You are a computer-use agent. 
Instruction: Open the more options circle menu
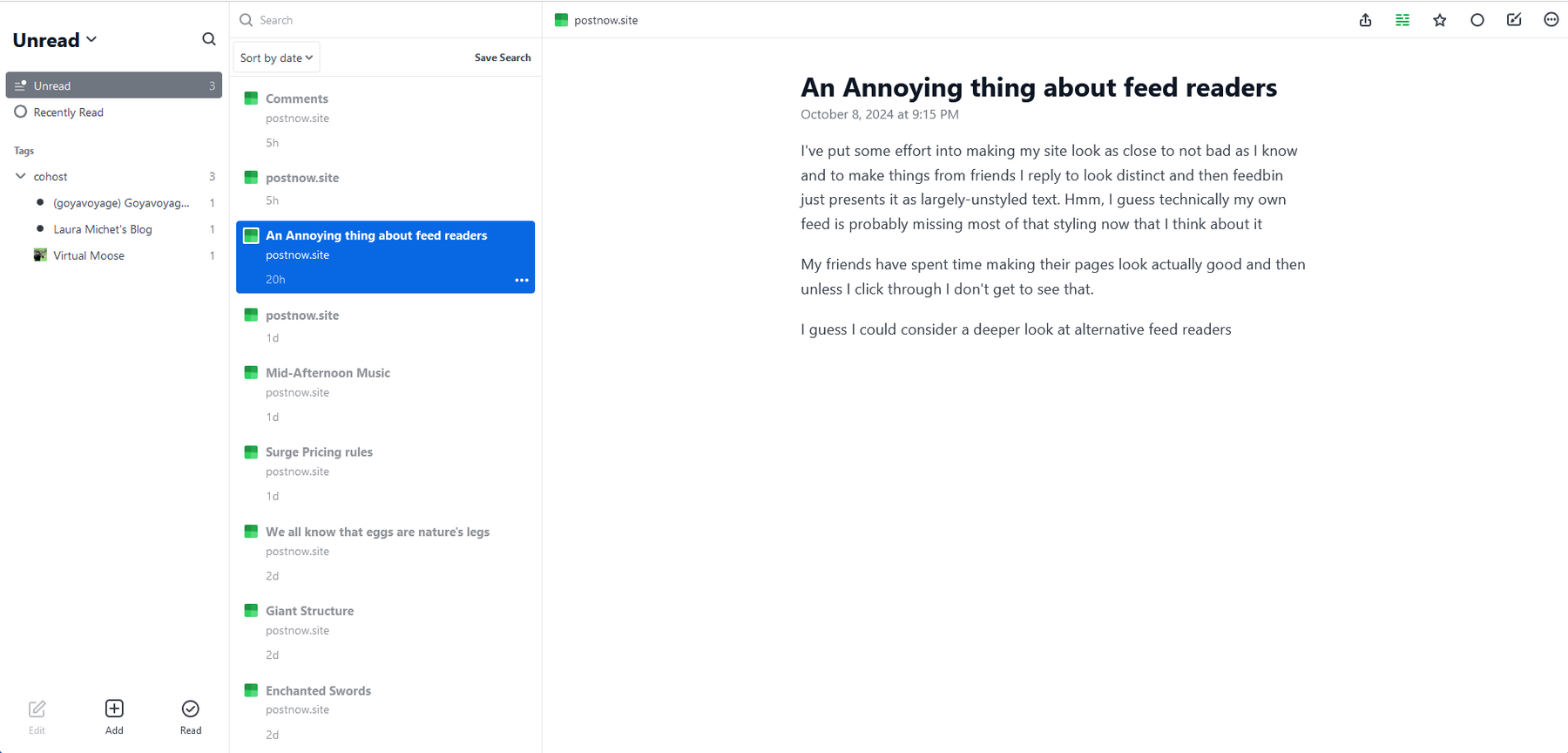pyautogui.click(x=1551, y=20)
